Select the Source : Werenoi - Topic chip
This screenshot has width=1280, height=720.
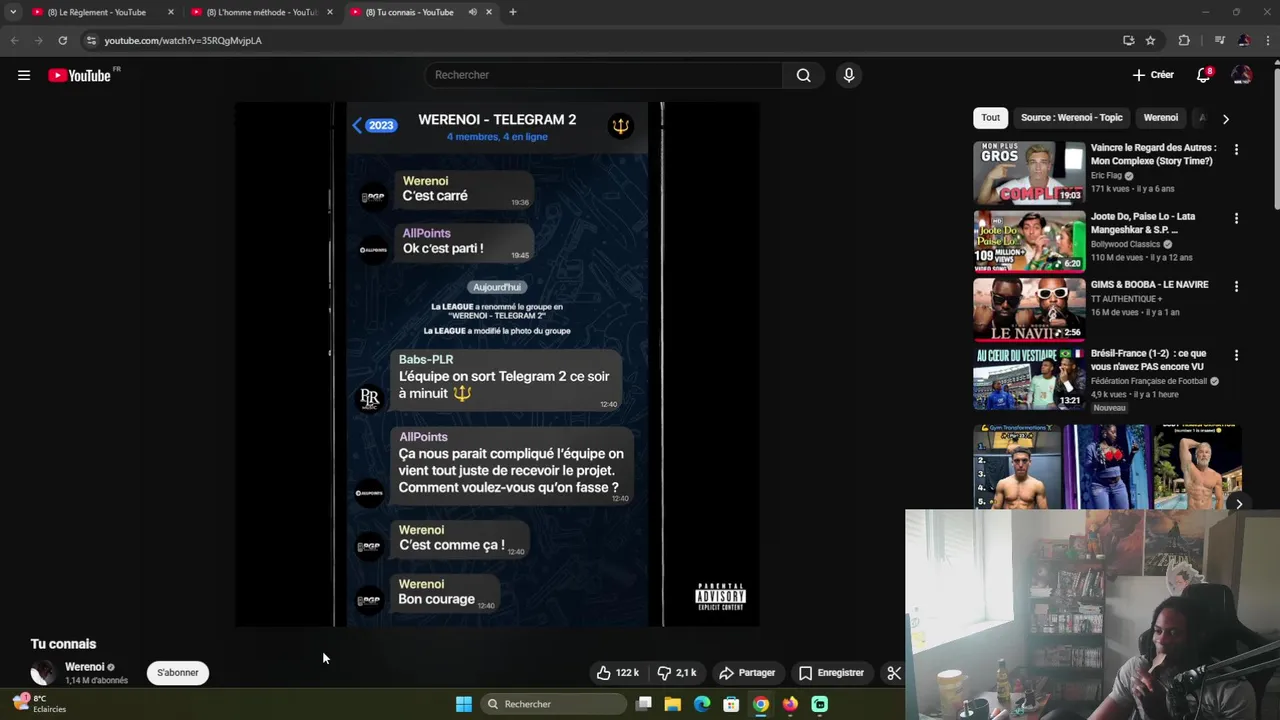click(x=1071, y=118)
